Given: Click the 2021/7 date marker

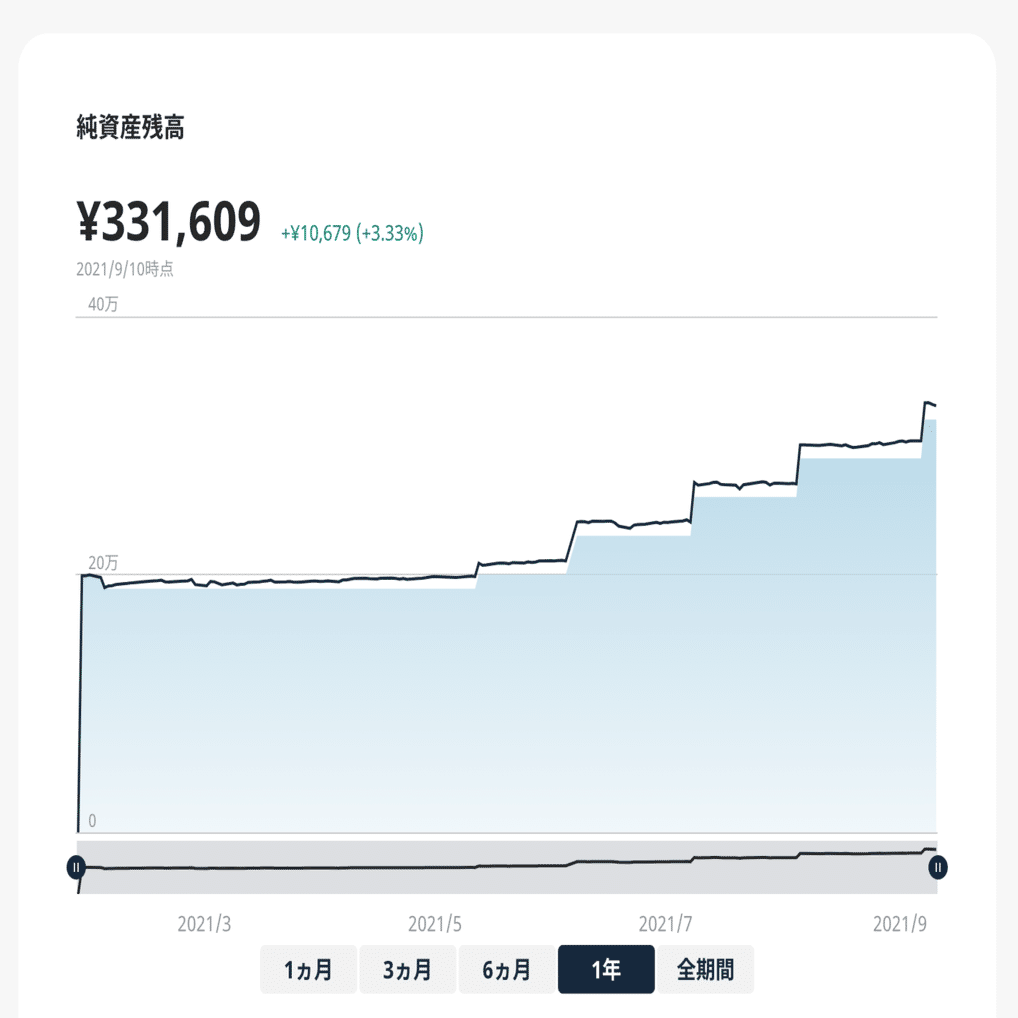Looking at the screenshot, I should click(665, 923).
